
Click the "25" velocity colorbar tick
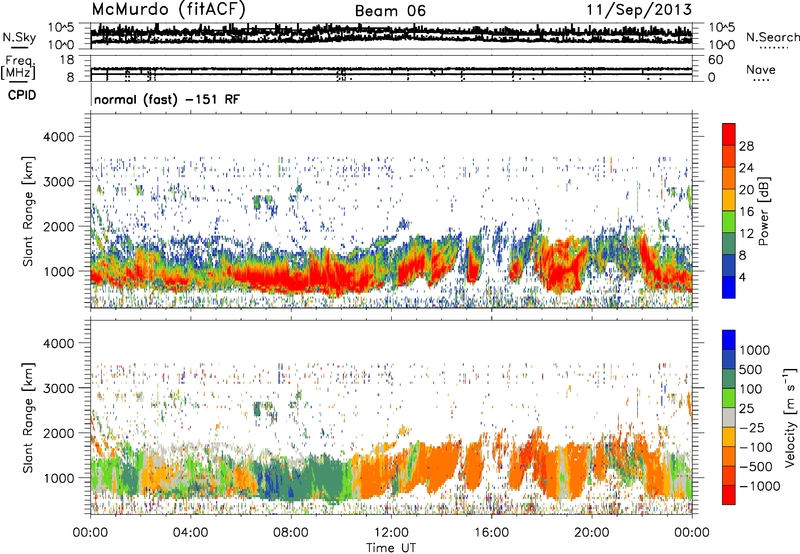746,409
